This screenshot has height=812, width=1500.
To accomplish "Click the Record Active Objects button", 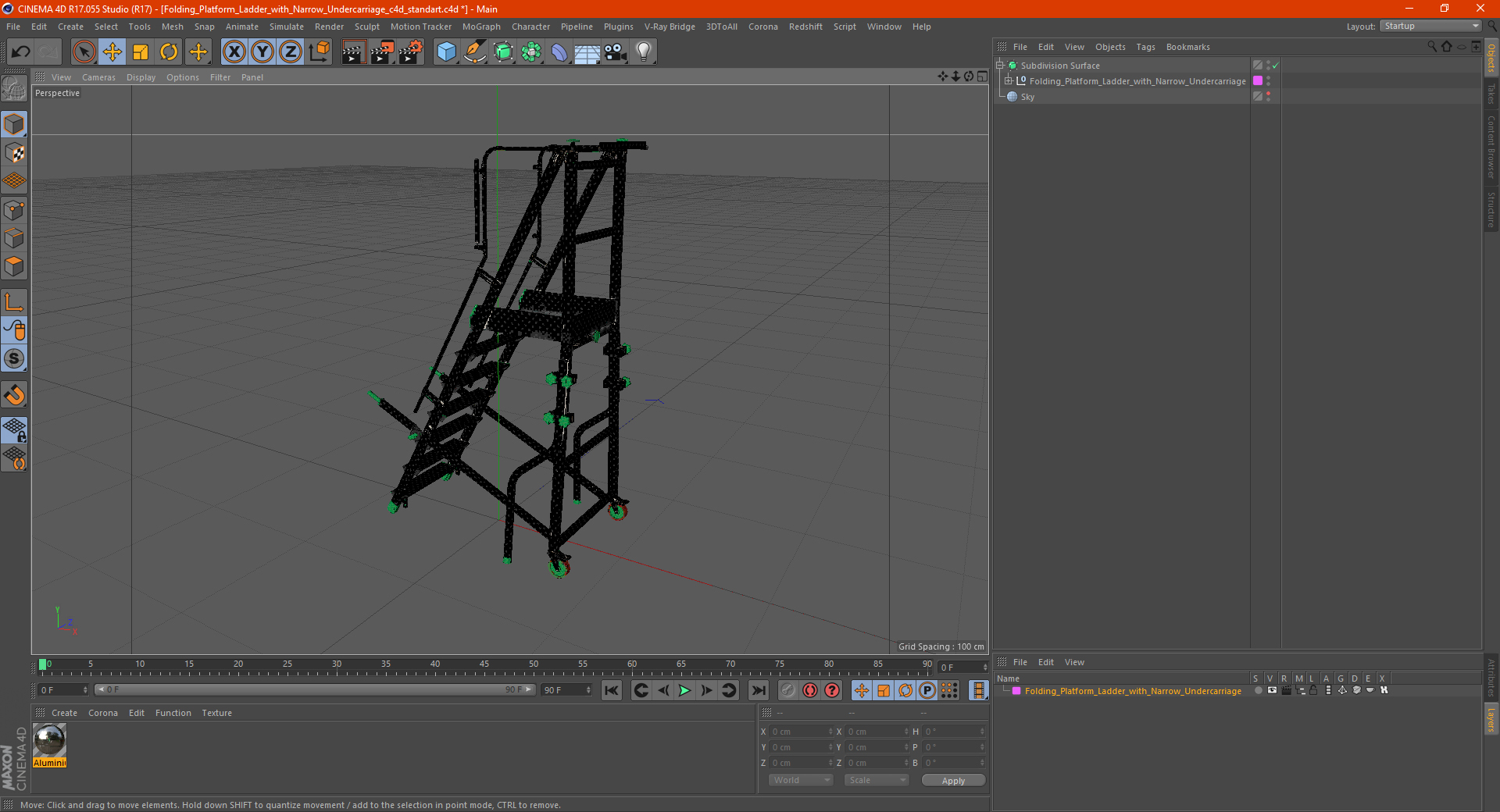I will point(788,690).
